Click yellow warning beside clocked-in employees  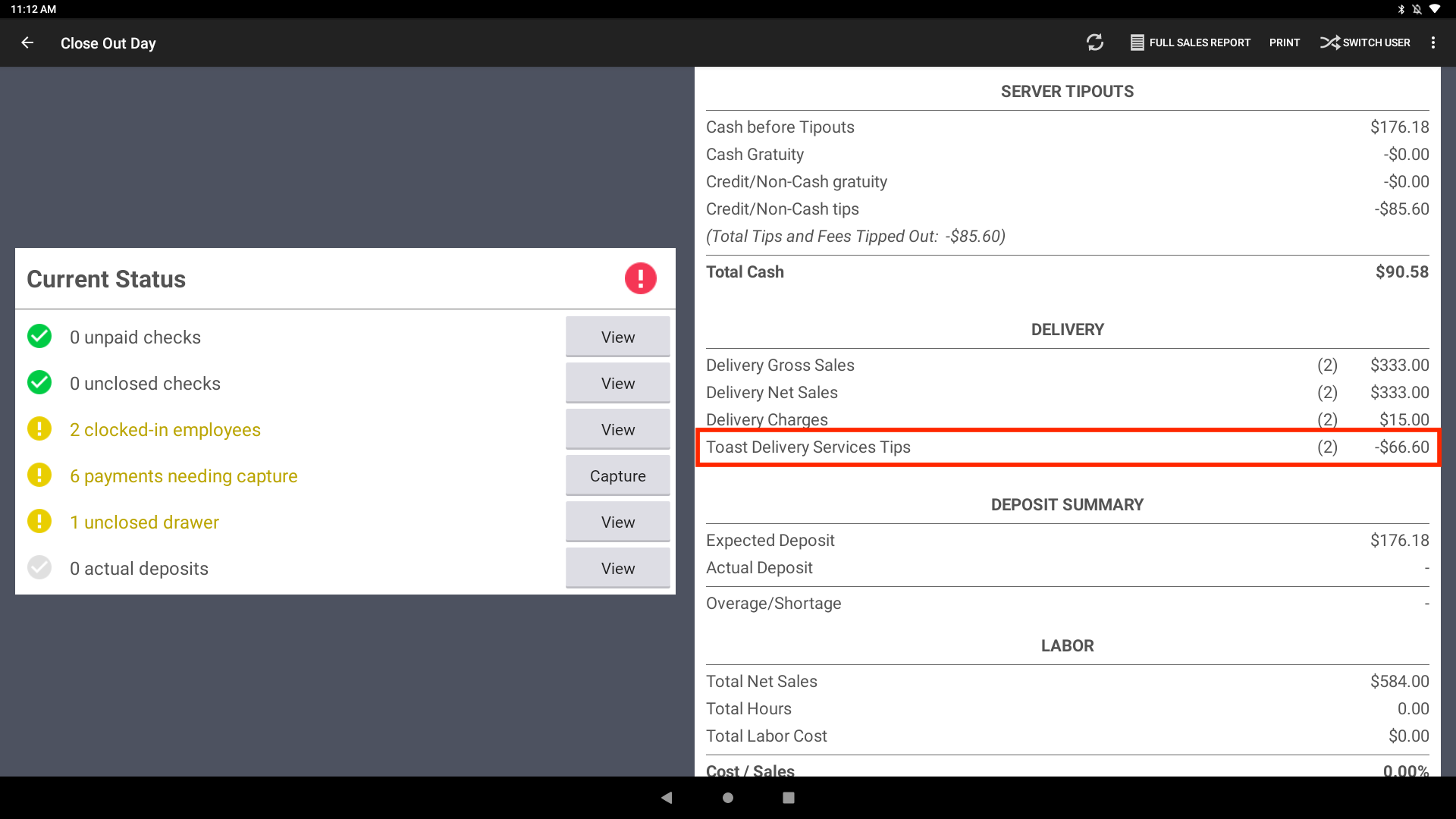click(x=39, y=428)
